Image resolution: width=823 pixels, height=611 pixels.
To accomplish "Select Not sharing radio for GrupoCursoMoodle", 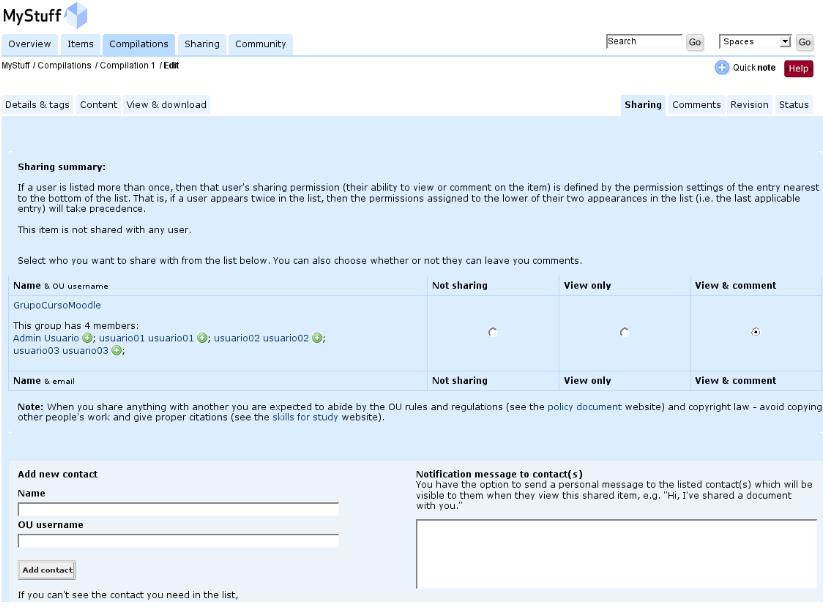I will pos(492,332).
